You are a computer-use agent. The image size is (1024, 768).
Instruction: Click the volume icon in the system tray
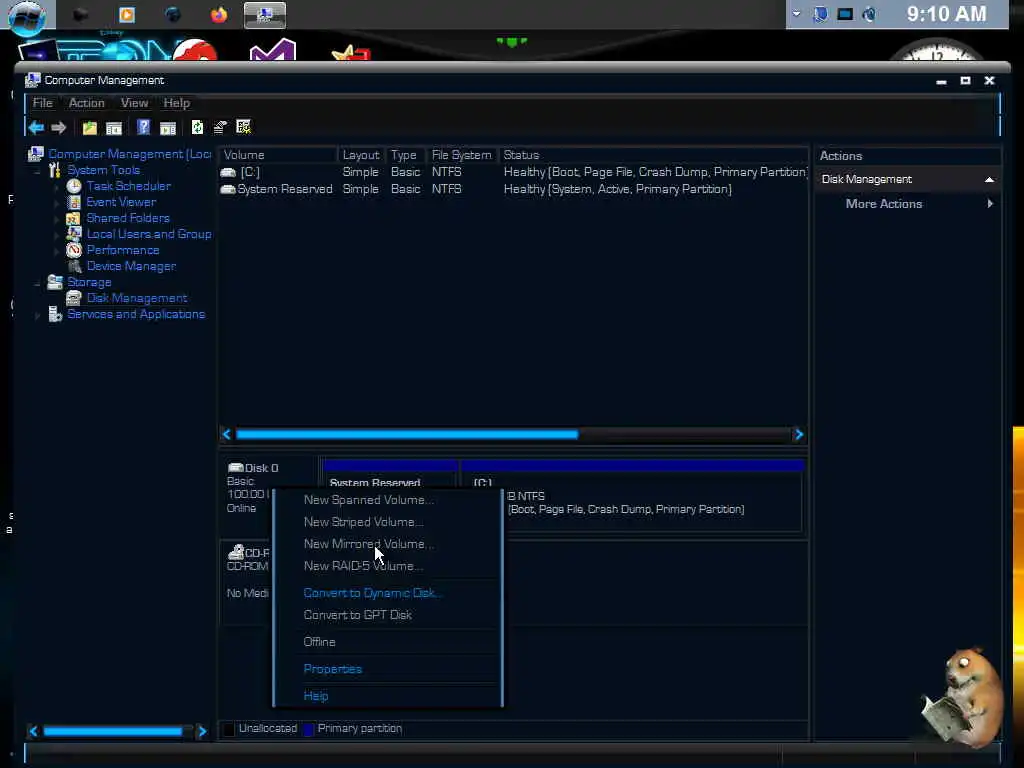pos(869,14)
